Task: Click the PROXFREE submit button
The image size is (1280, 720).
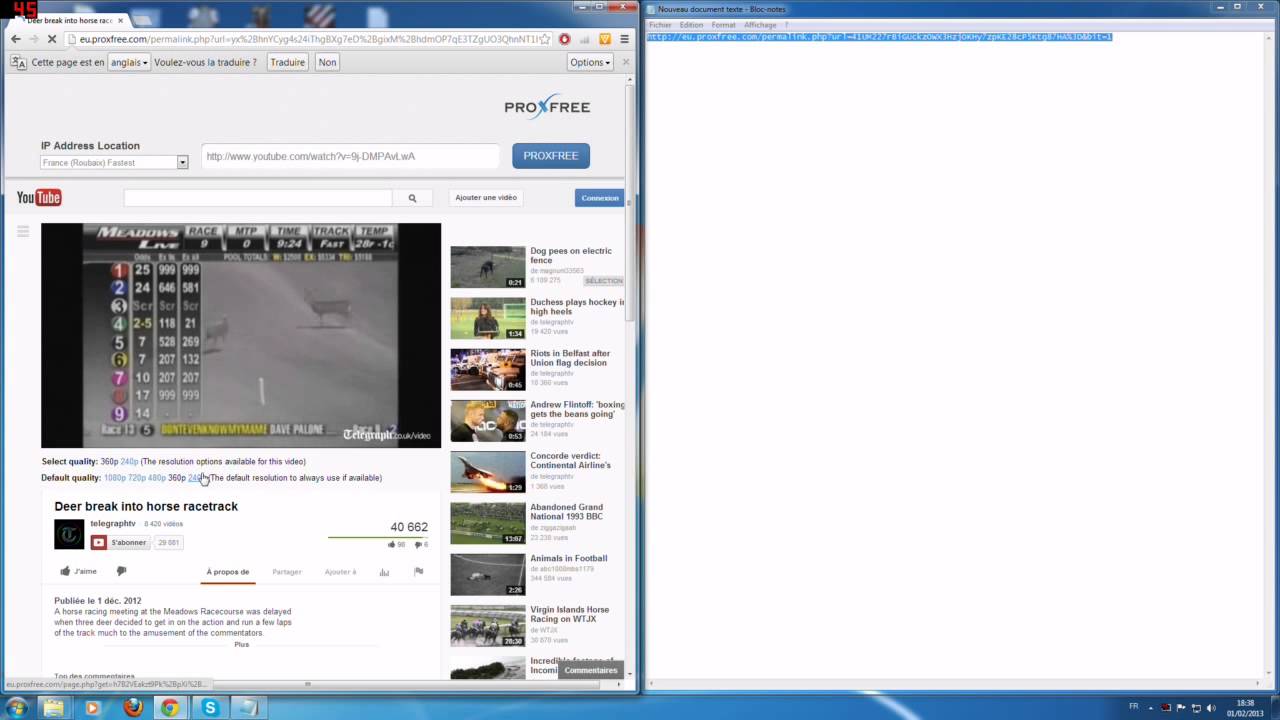Action: point(551,156)
